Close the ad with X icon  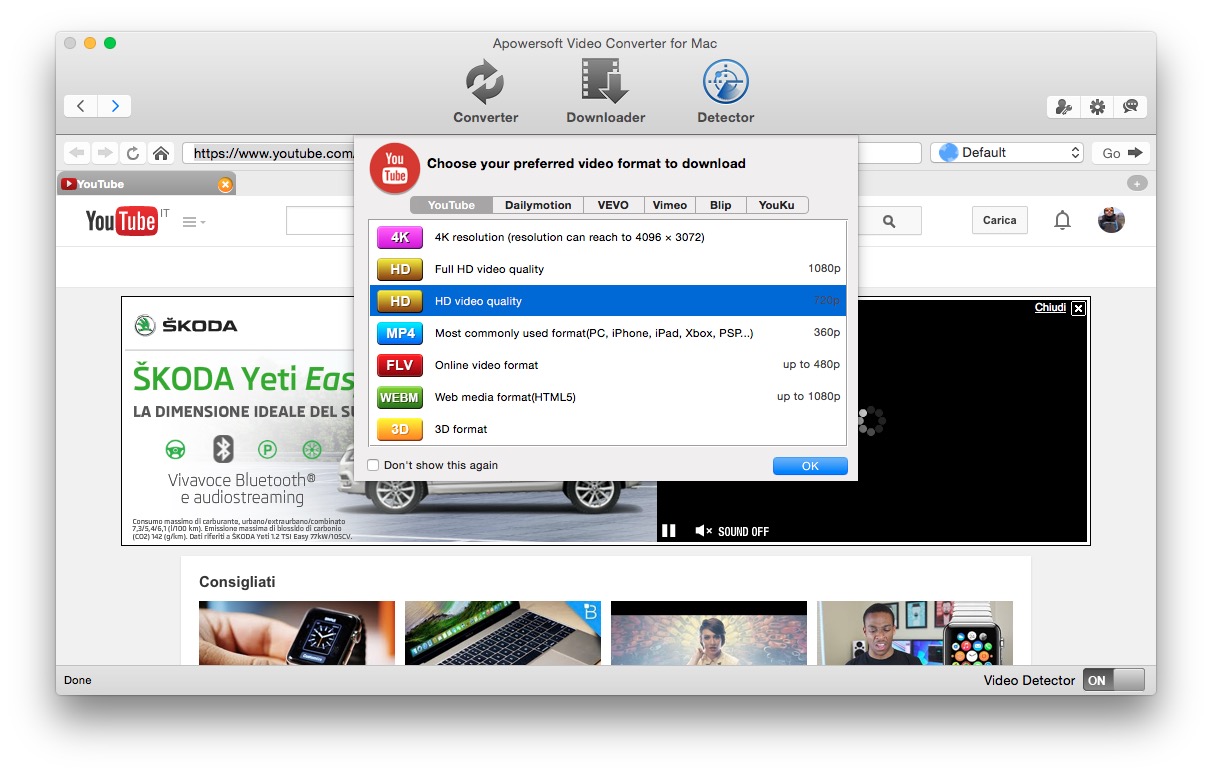tap(1078, 309)
